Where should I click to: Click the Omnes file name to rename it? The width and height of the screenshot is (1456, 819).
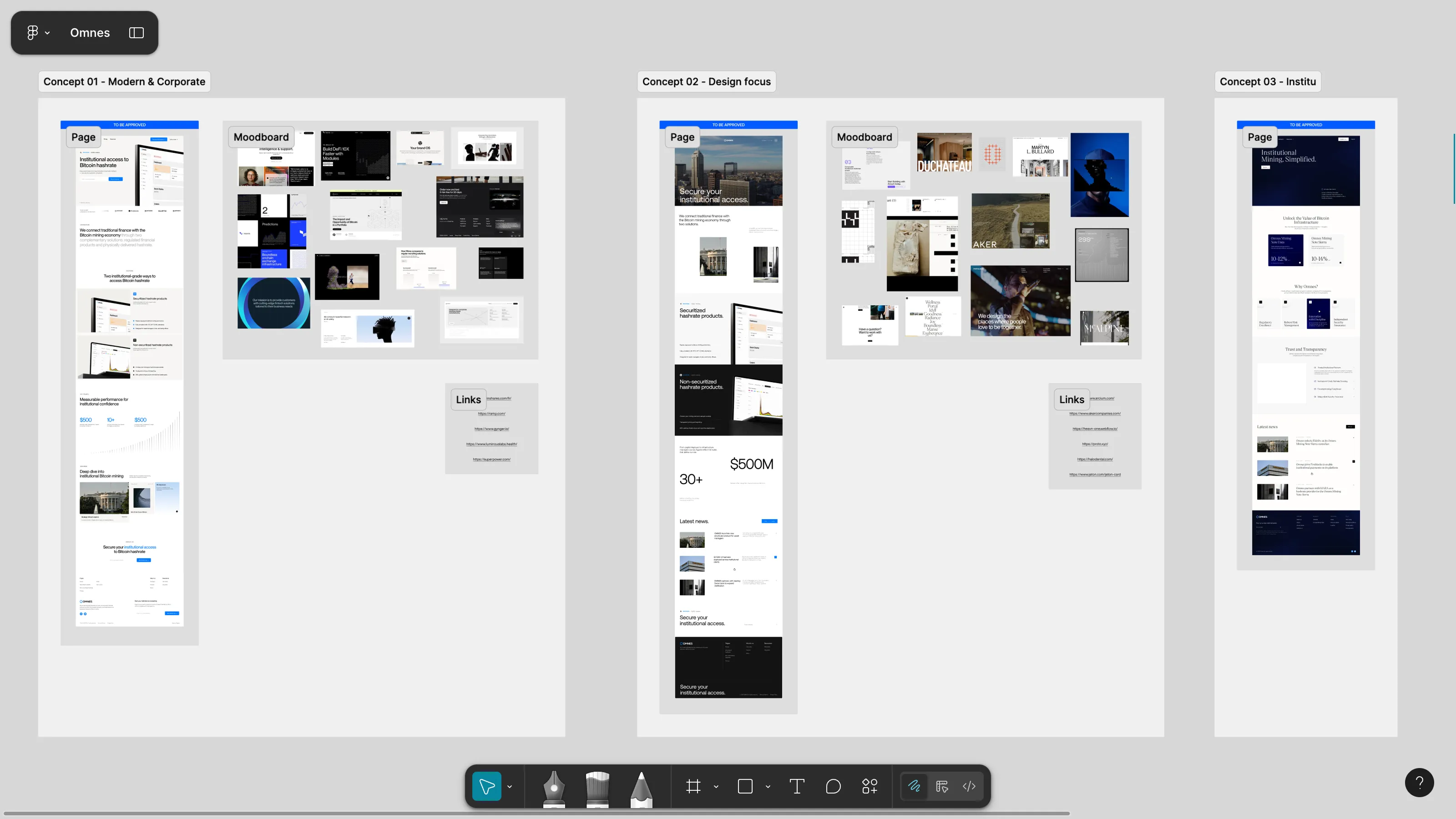click(89, 32)
